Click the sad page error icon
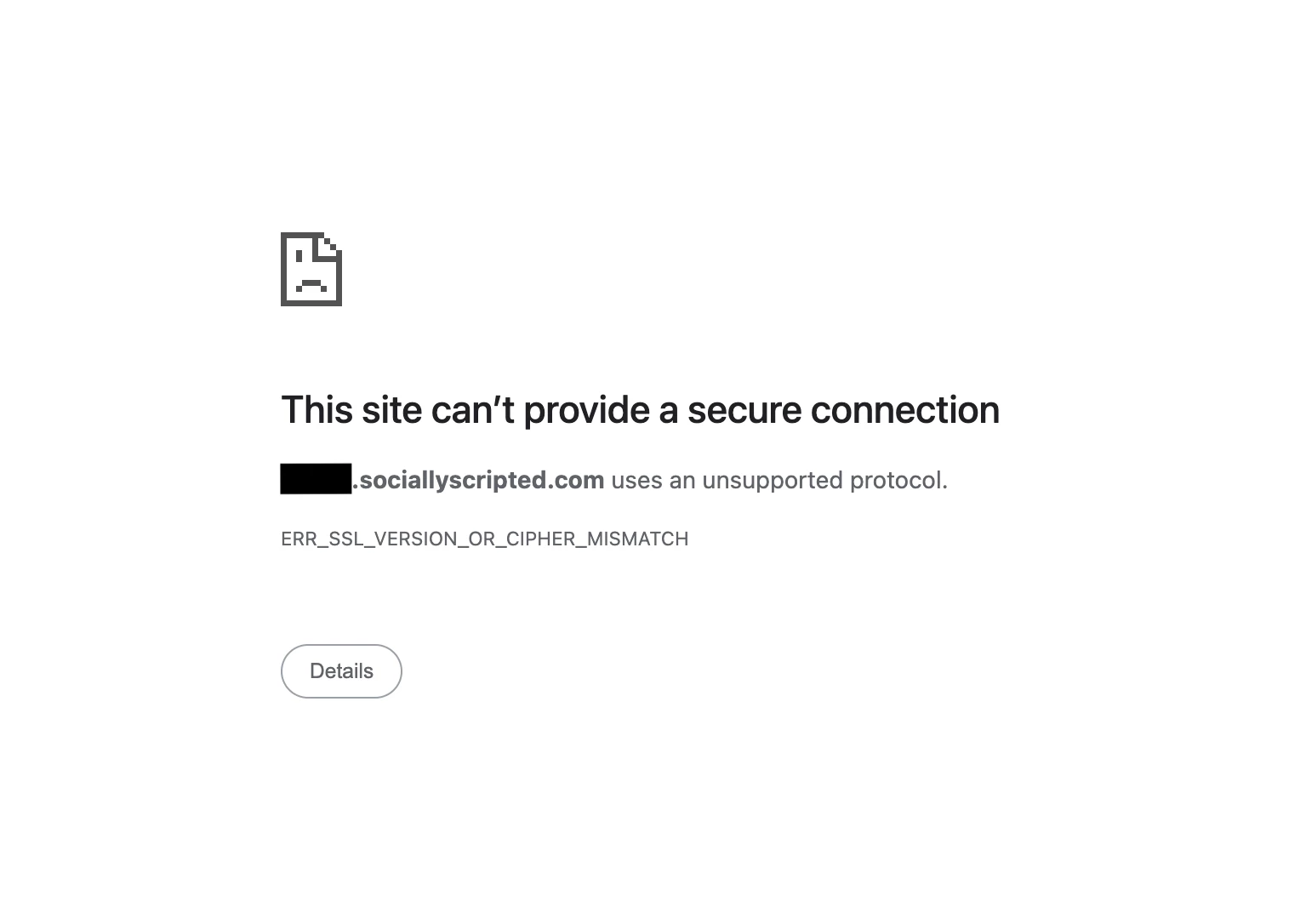Image resolution: width=1306 pixels, height=924 pixels. click(x=311, y=269)
